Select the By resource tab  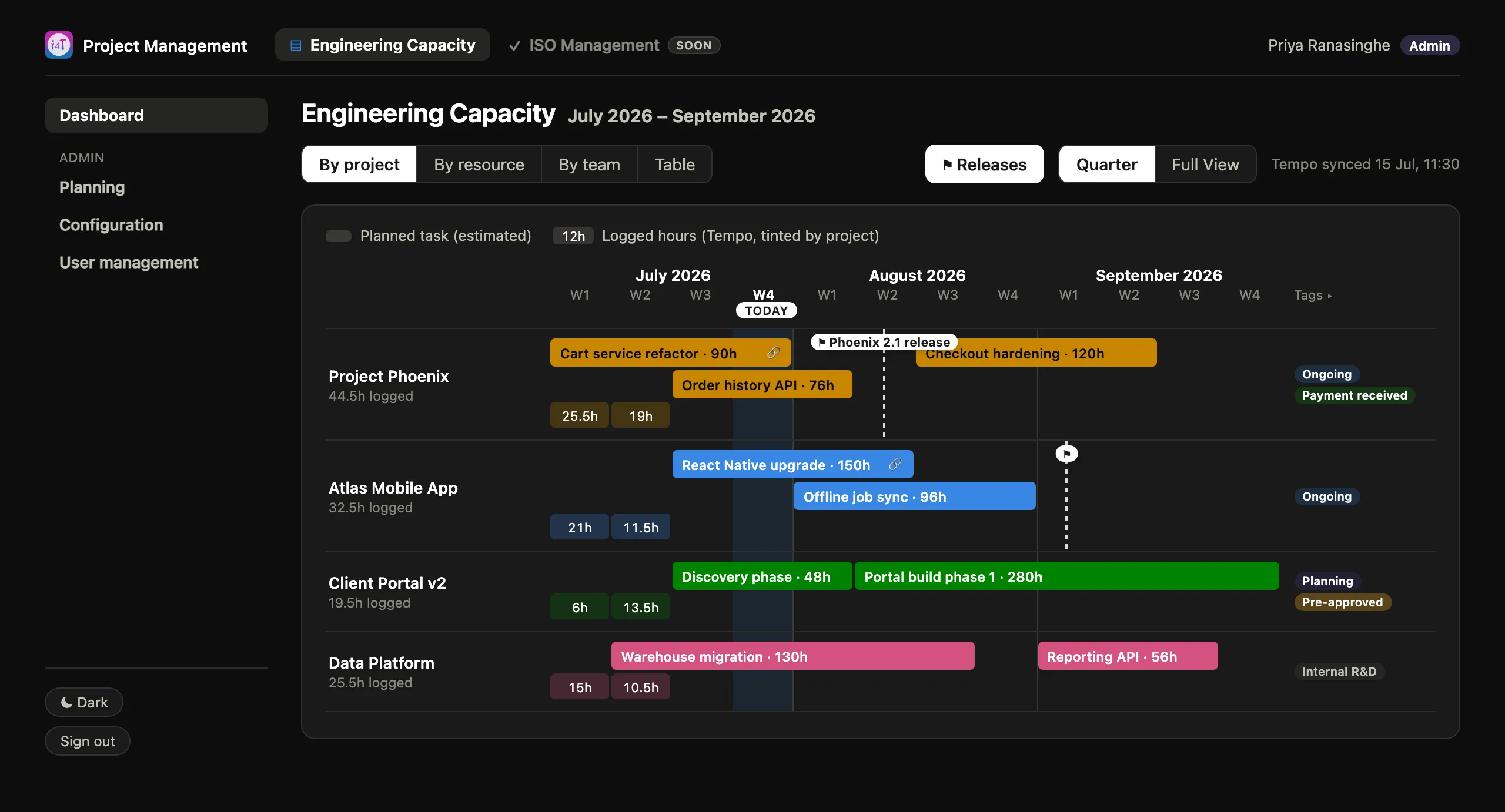(479, 165)
